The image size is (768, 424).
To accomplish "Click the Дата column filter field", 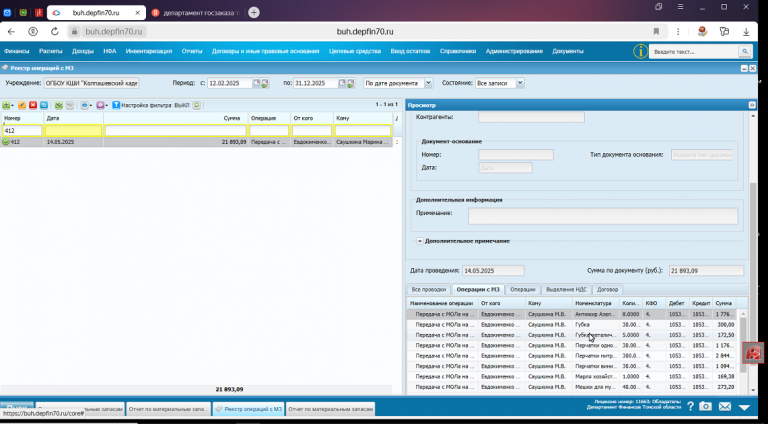I will tap(73, 131).
